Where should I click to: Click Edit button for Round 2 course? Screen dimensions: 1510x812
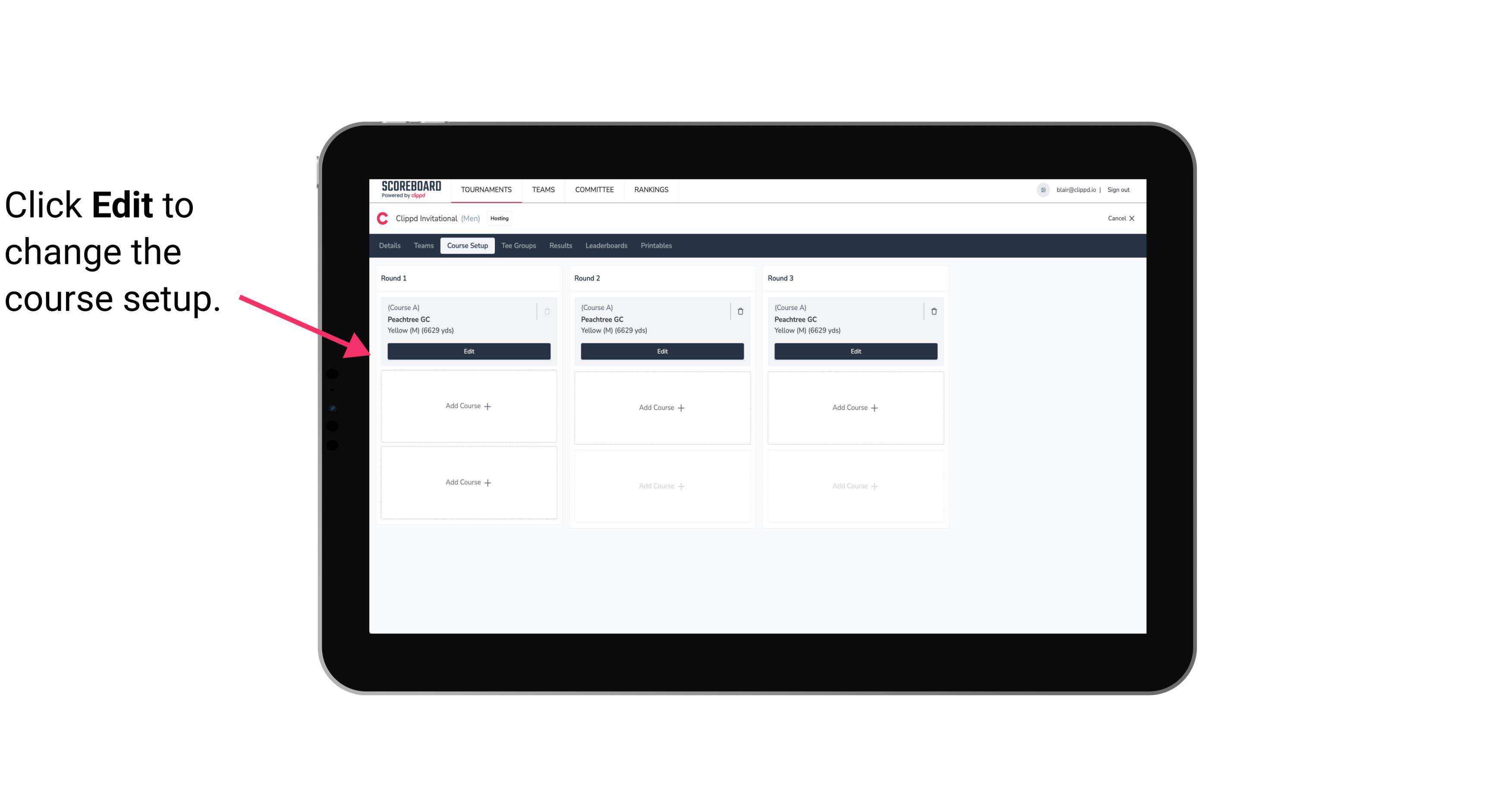661,350
